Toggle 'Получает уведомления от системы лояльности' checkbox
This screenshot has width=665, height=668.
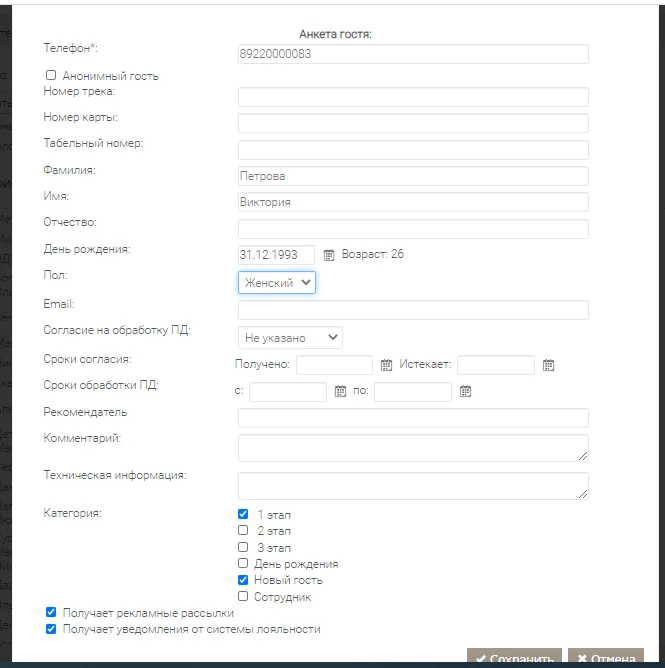51,629
